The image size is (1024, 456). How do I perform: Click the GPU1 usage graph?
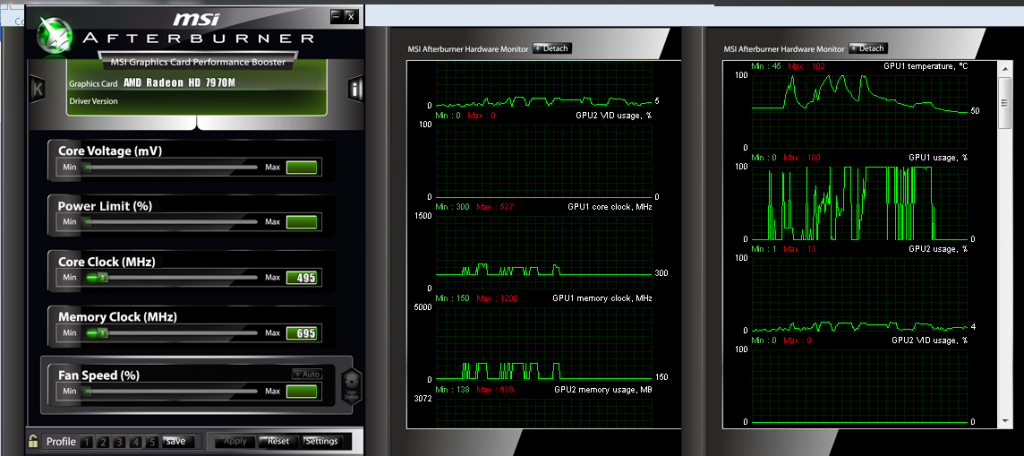click(x=860, y=203)
